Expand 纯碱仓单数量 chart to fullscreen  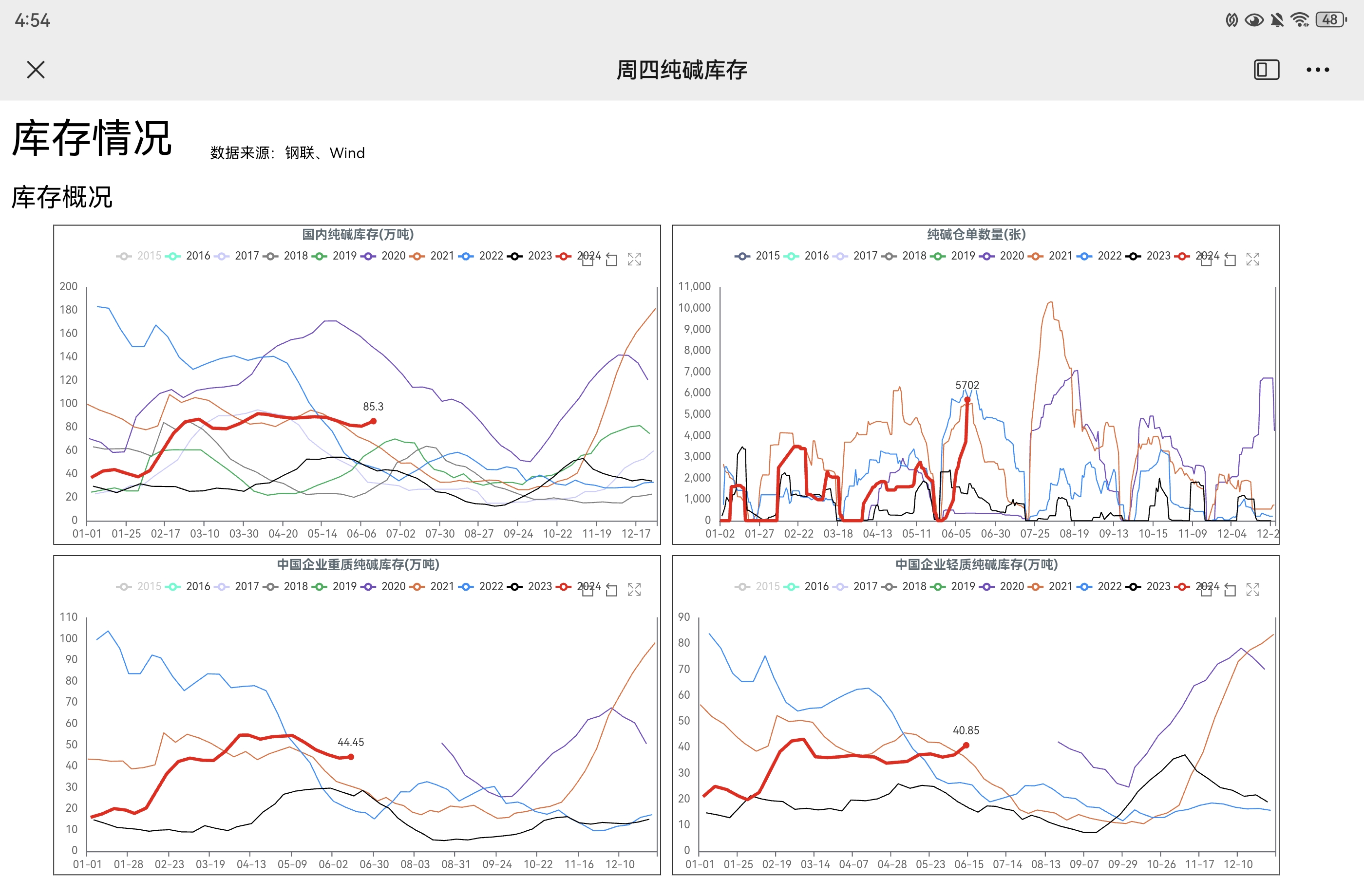click(x=1252, y=259)
